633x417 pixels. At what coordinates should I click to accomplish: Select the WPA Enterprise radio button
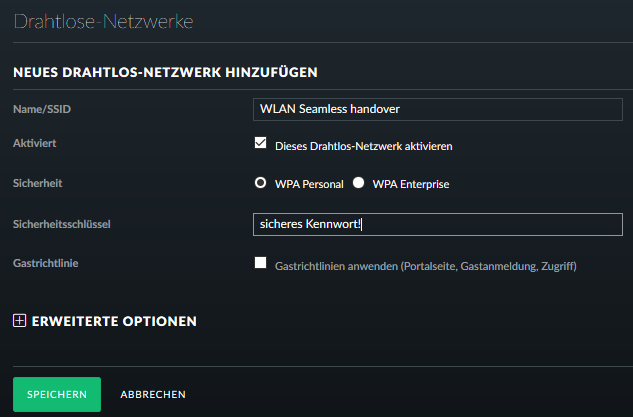[x=358, y=183]
